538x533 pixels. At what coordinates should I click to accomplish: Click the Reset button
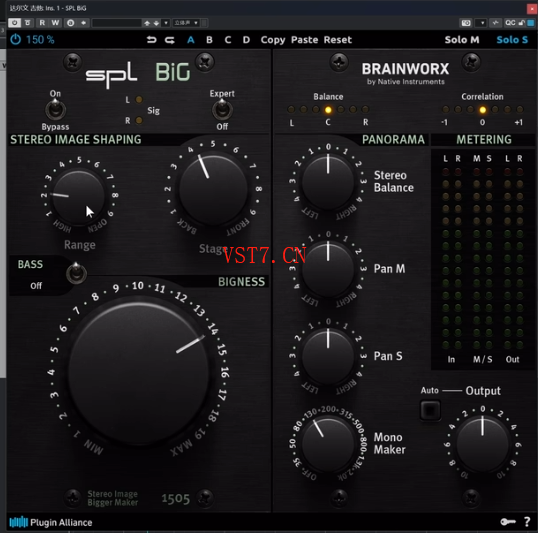[338, 40]
